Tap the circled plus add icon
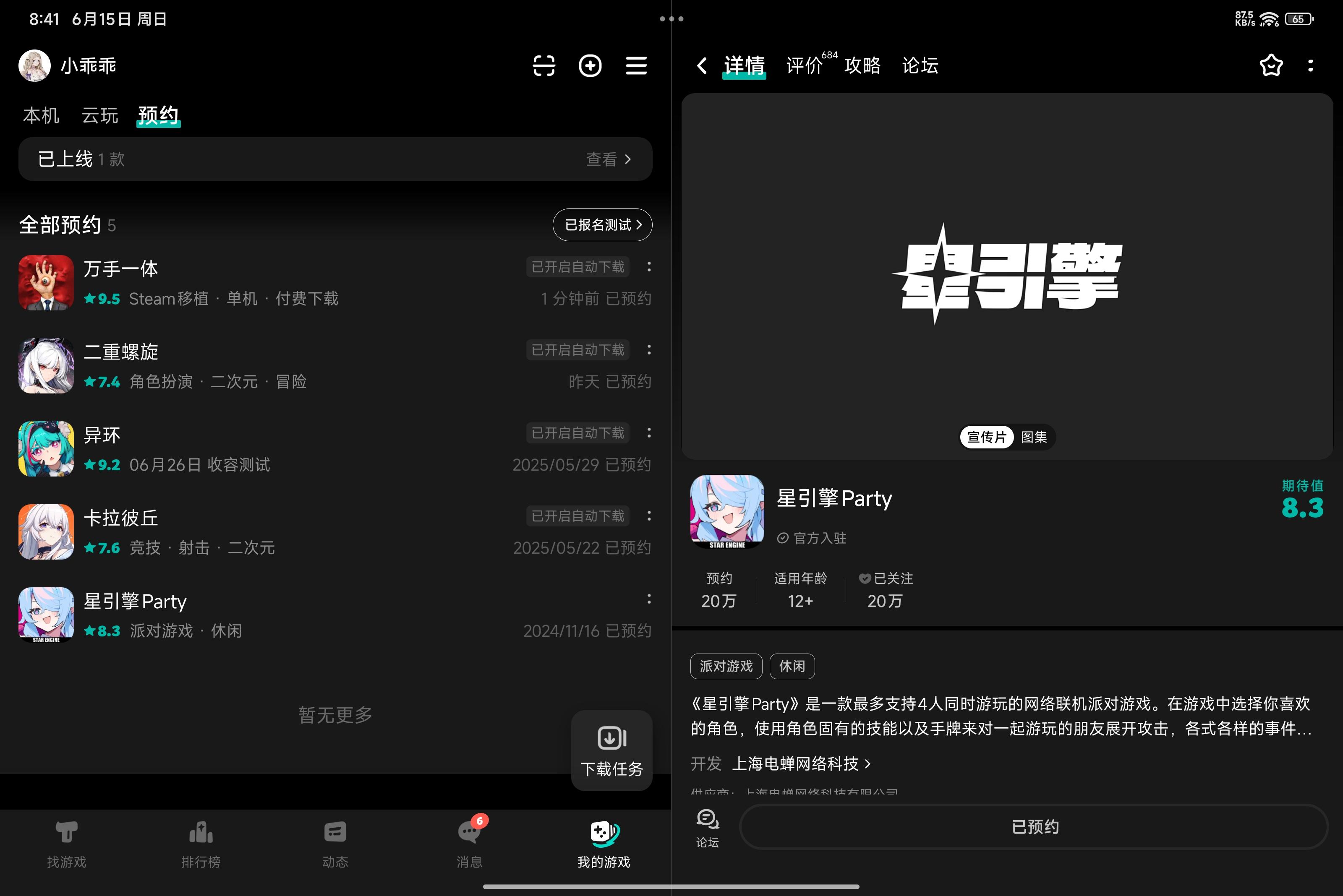This screenshot has height=896, width=1343. coord(590,66)
